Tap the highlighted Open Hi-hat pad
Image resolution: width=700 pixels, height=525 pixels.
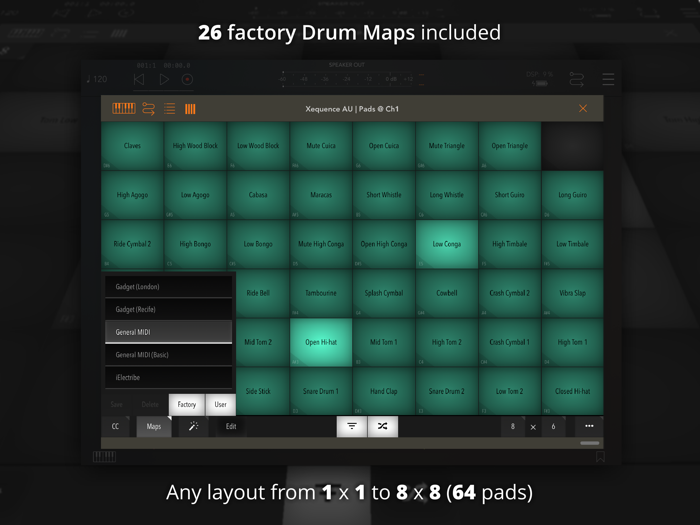(321, 342)
